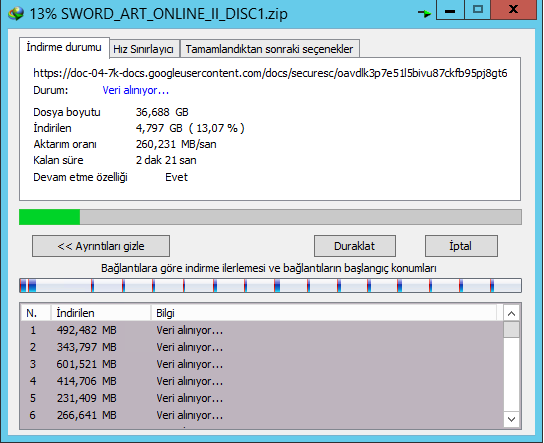Click the Ayrıntıları gizle button

(x=101, y=246)
